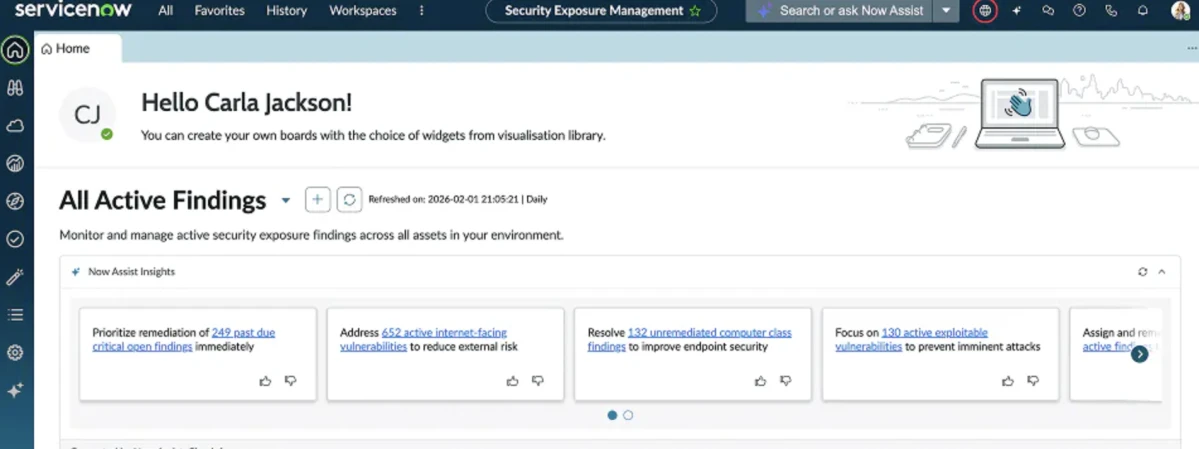
Task: Click the CJ user avatar circle
Action: pos(87,115)
